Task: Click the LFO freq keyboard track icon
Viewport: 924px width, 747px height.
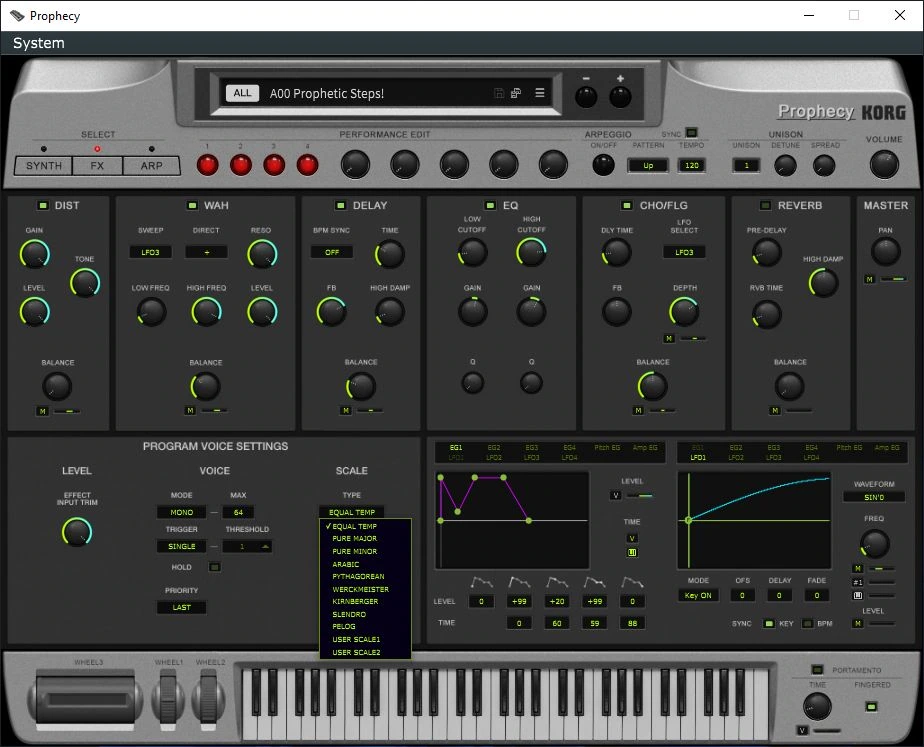Action: [x=858, y=596]
